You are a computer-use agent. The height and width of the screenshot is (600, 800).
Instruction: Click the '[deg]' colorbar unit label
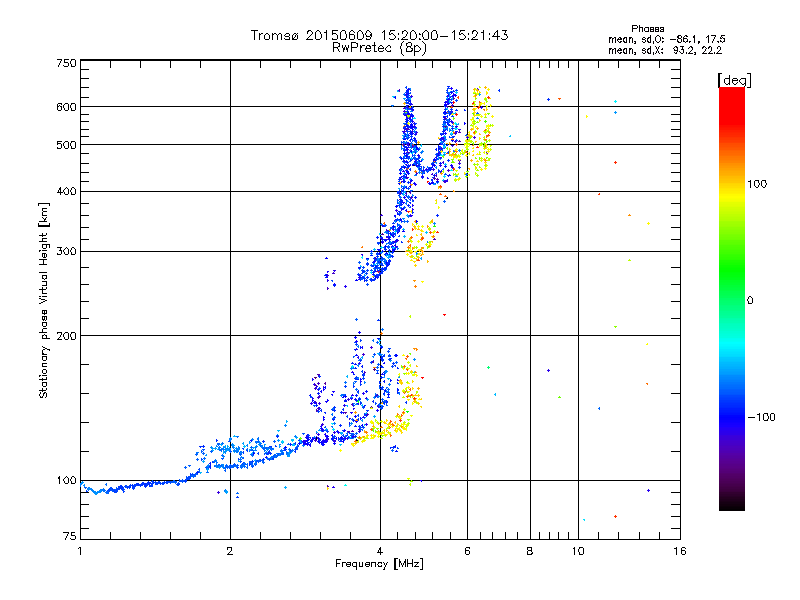[734, 80]
